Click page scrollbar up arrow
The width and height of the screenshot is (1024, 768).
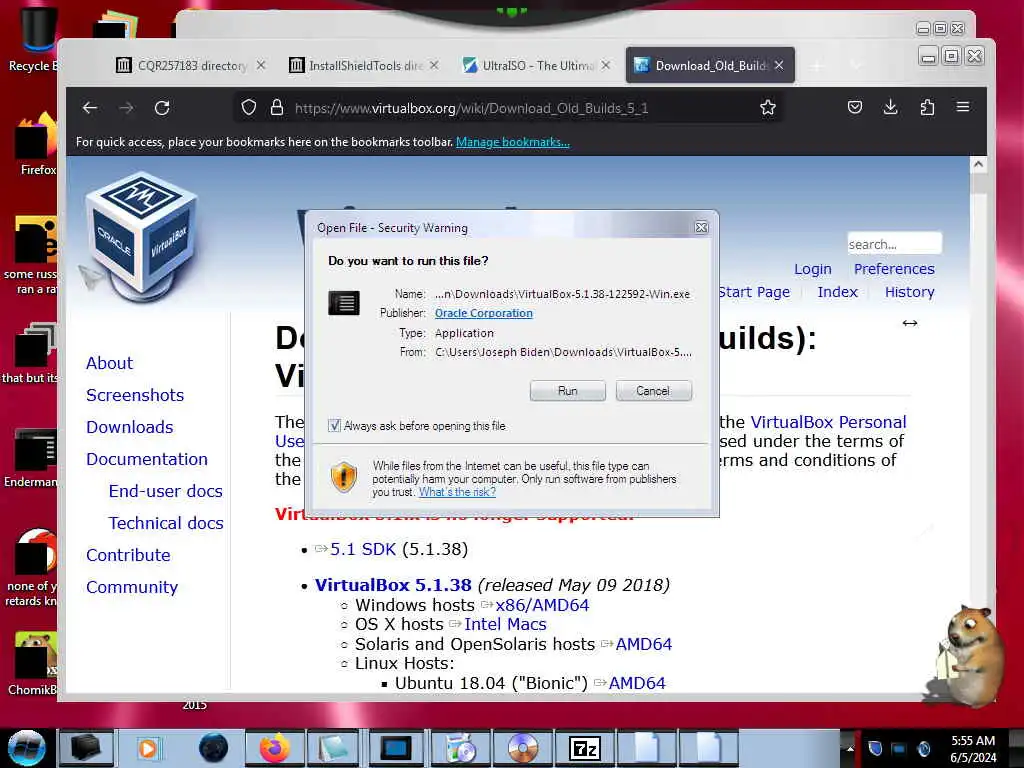[x=978, y=165]
